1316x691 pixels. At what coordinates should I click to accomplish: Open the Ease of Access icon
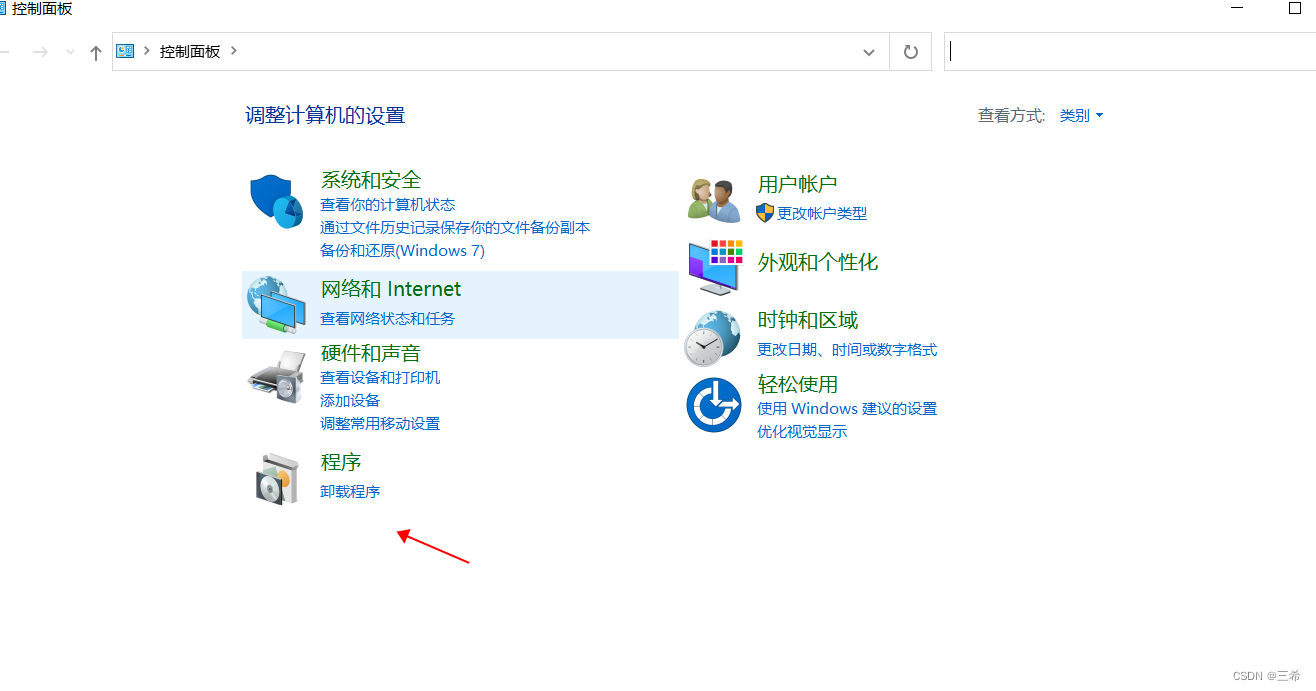click(x=714, y=404)
